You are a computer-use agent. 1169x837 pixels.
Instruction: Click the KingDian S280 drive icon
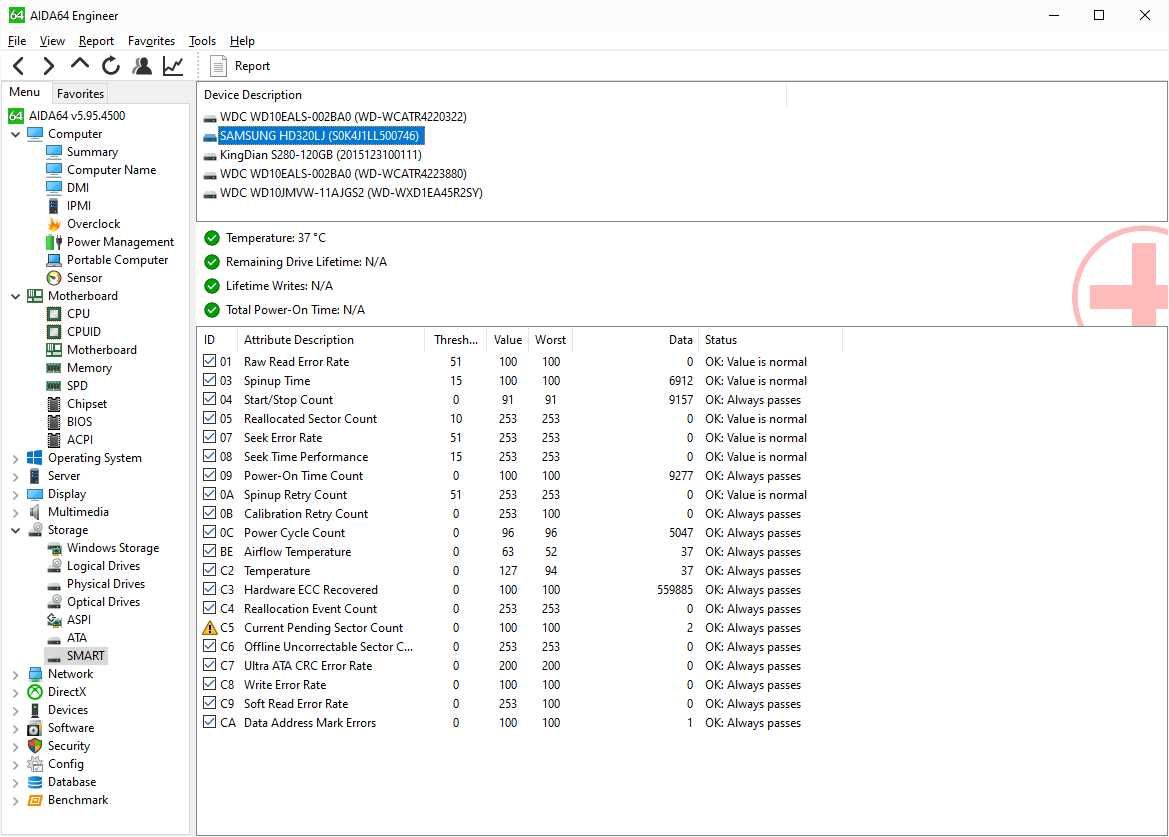(x=209, y=156)
